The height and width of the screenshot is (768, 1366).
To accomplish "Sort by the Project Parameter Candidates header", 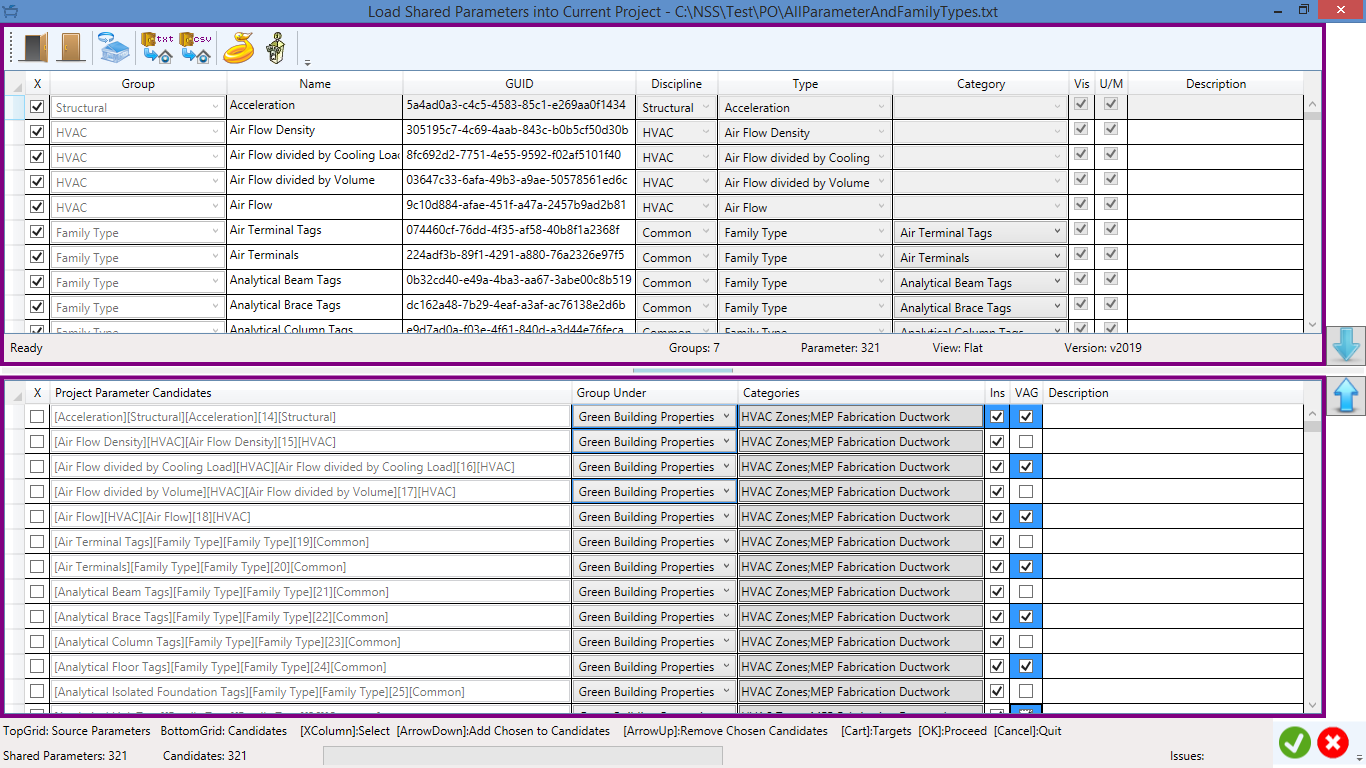I will pyautogui.click(x=311, y=393).
